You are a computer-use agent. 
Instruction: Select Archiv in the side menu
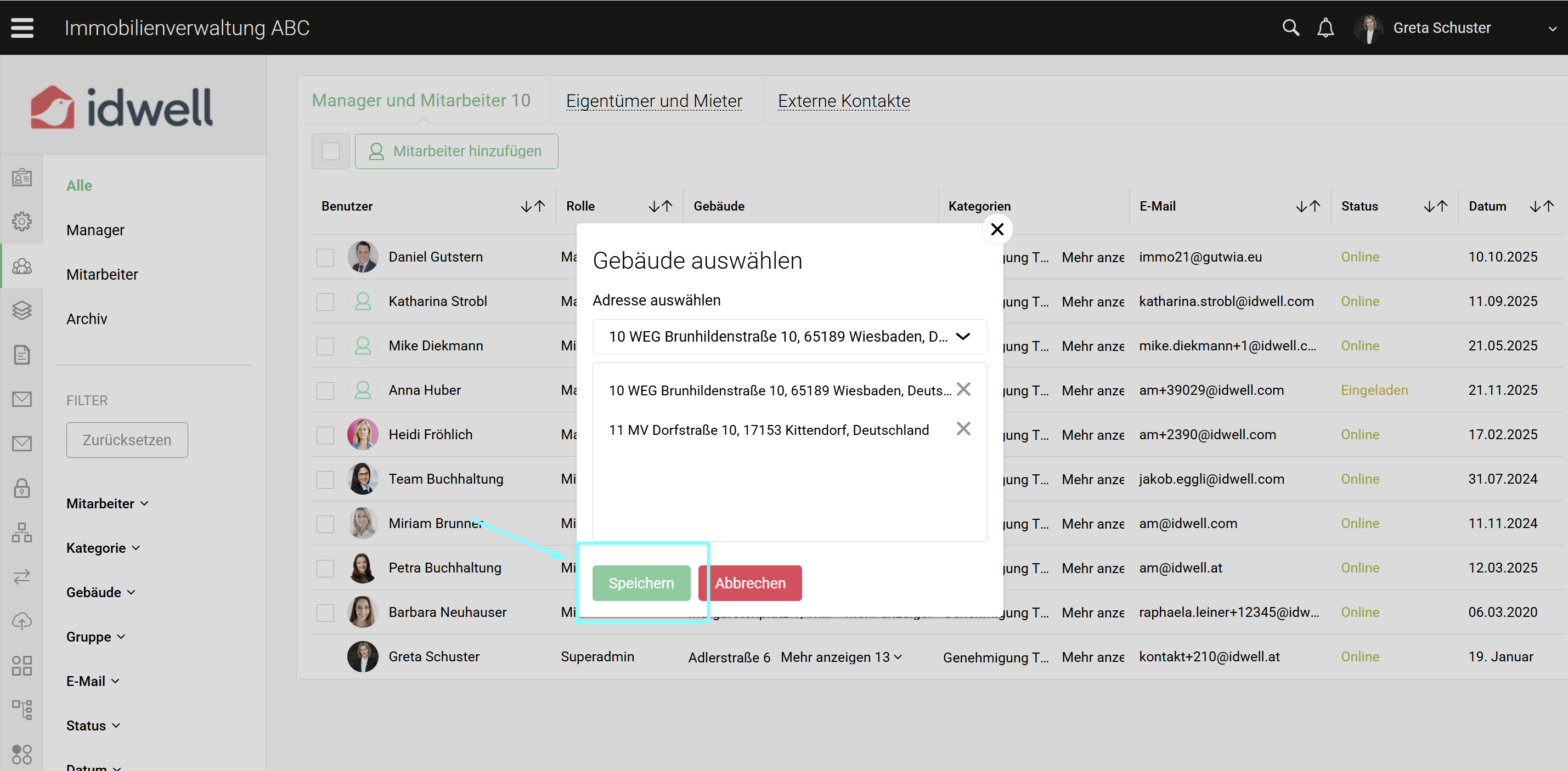pyautogui.click(x=87, y=319)
